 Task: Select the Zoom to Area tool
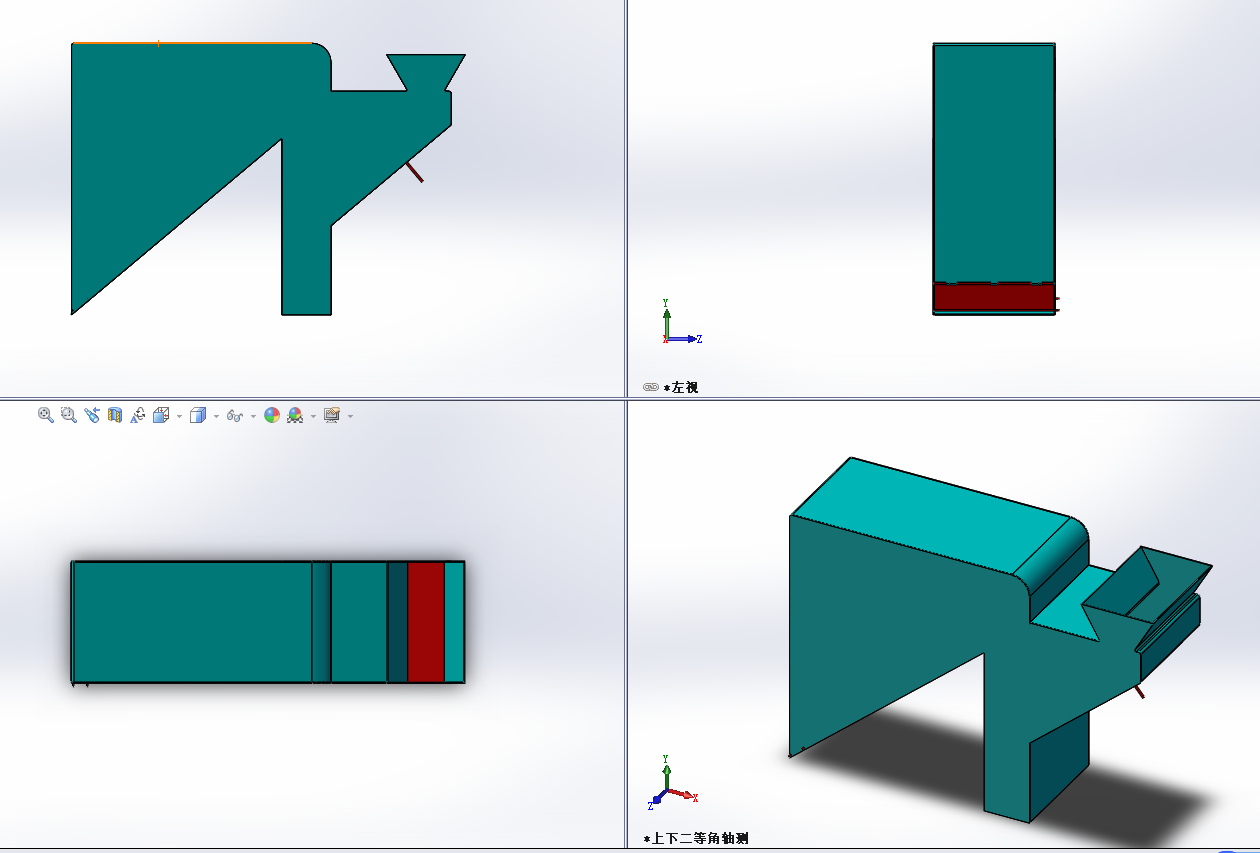[x=69, y=415]
